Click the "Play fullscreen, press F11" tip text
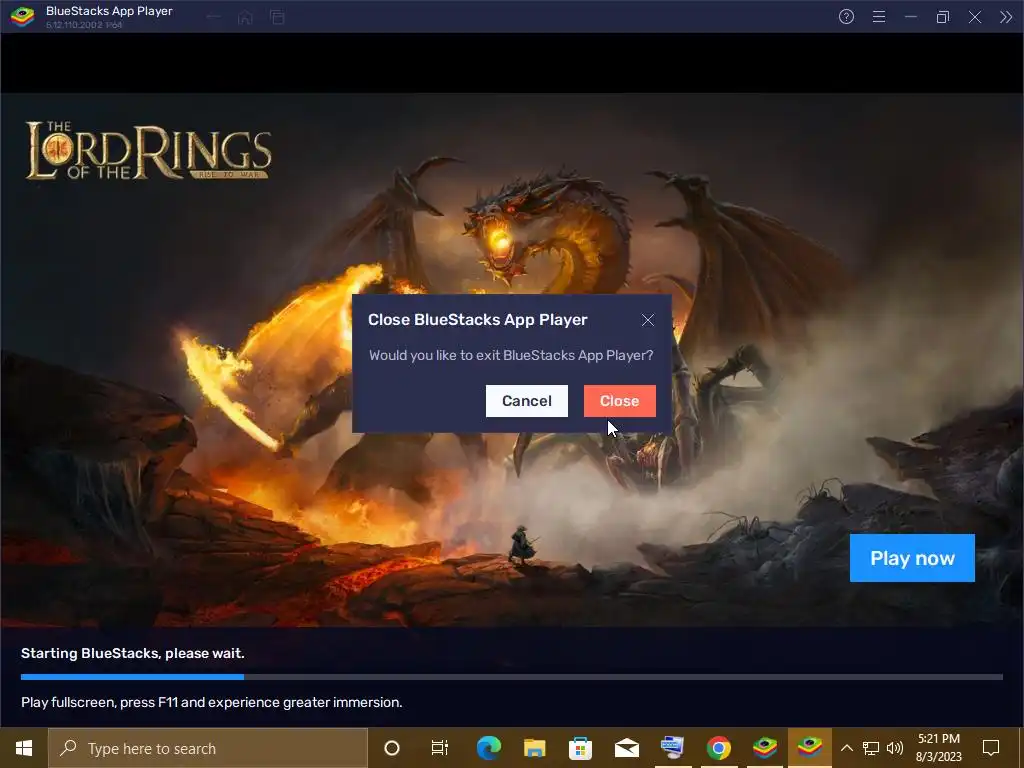 click(212, 702)
